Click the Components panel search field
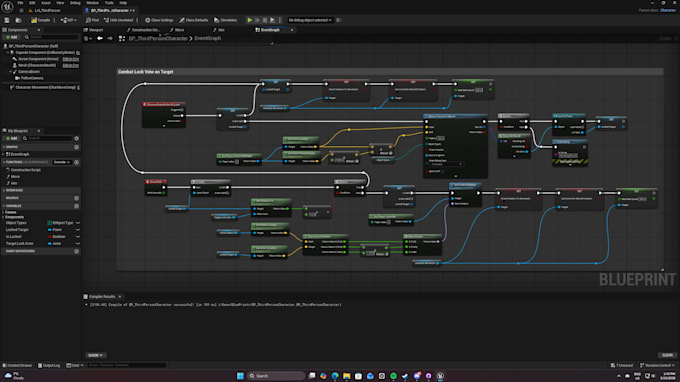 51,37
